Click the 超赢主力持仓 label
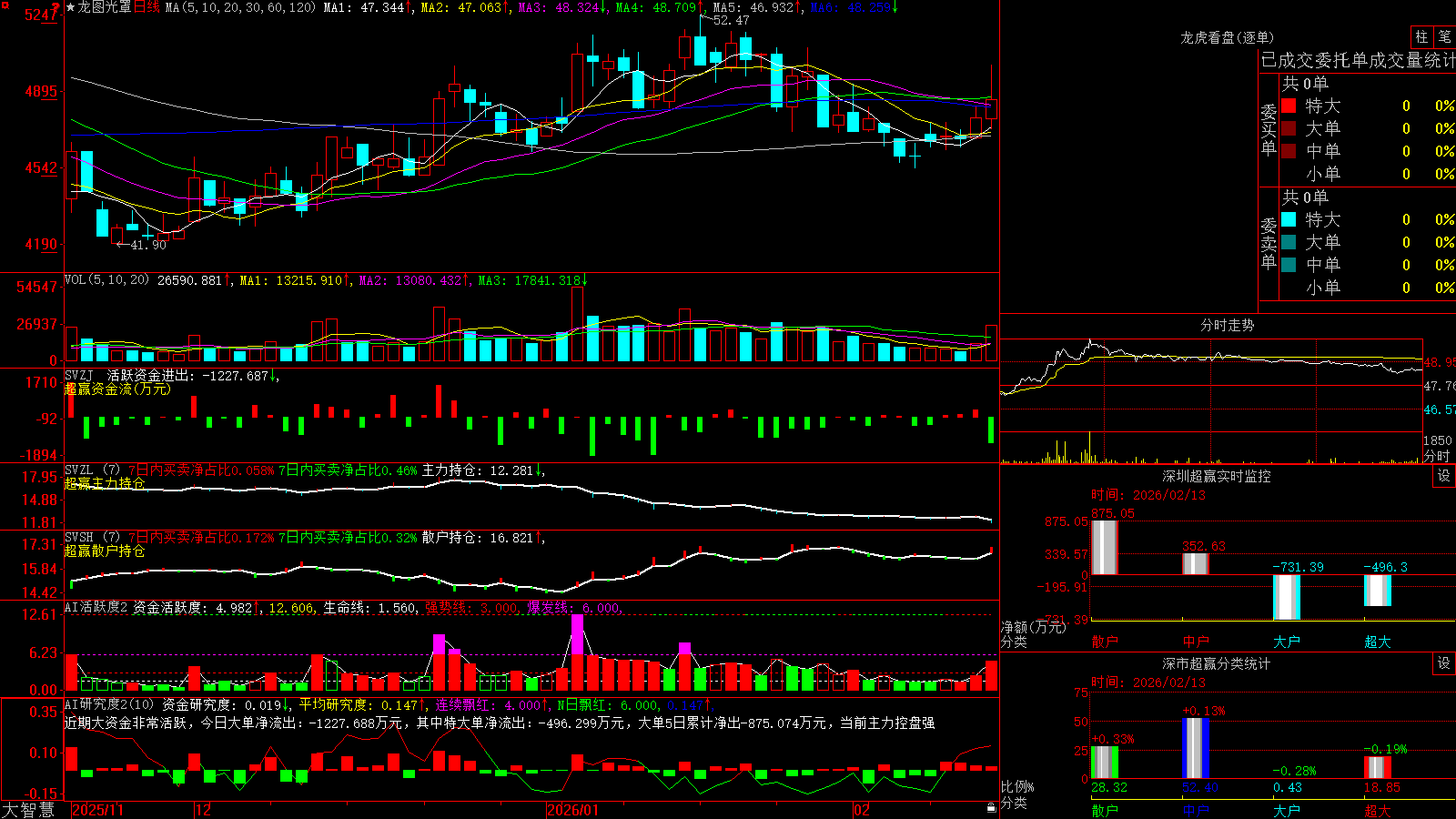This screenshot has height=819, width=1456. tap(105, 483)
